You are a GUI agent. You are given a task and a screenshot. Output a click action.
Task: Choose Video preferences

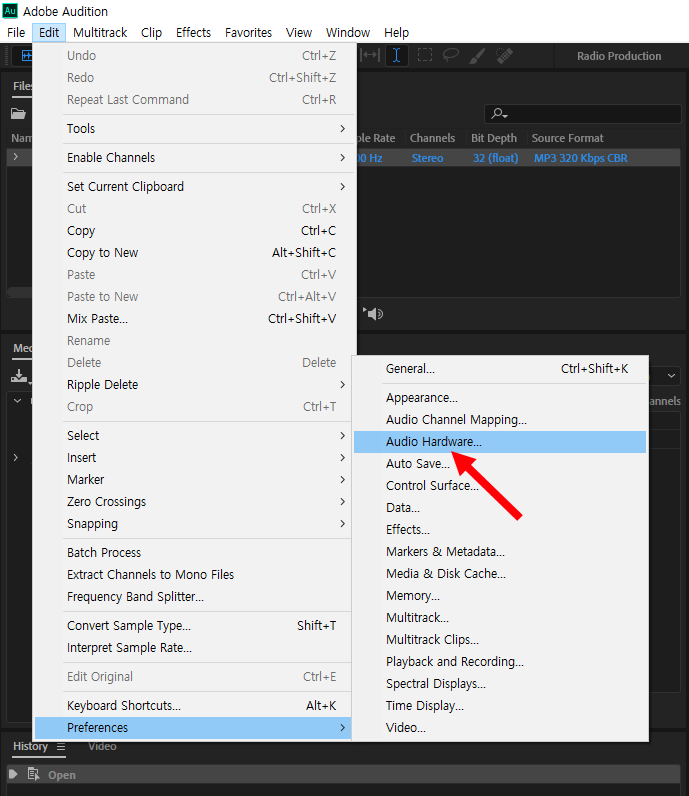click(500, 727)
